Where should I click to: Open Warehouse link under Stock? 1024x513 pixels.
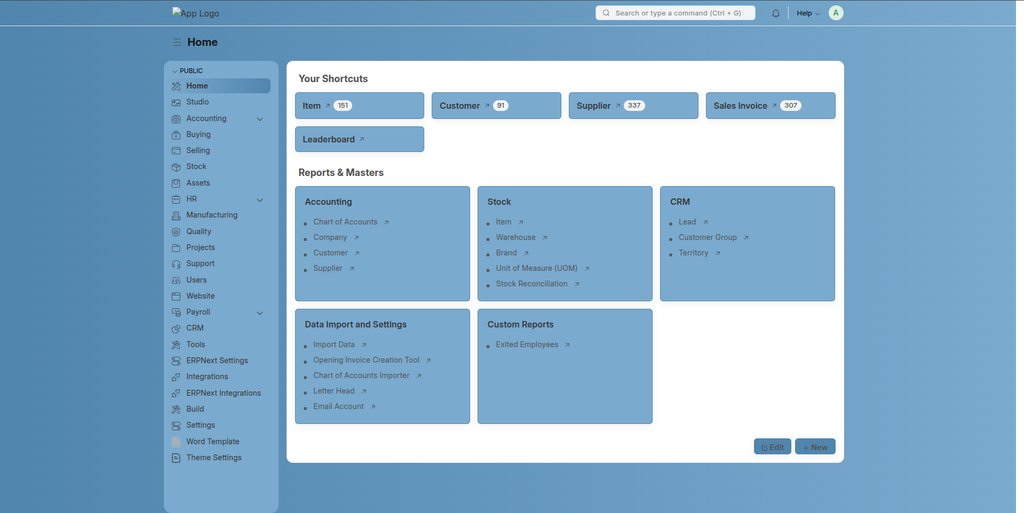[515, 238]
